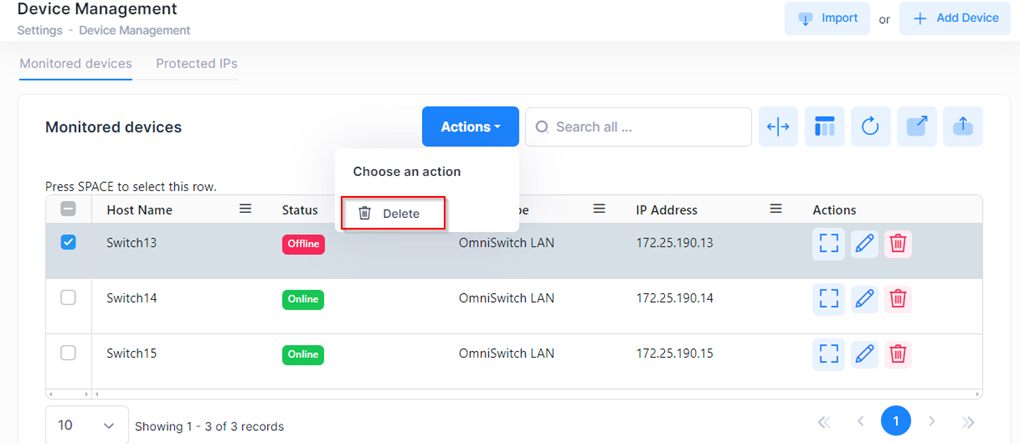1020x444 pixels.
Task: Click the refresh devices icon
Action: pos(870,127)
